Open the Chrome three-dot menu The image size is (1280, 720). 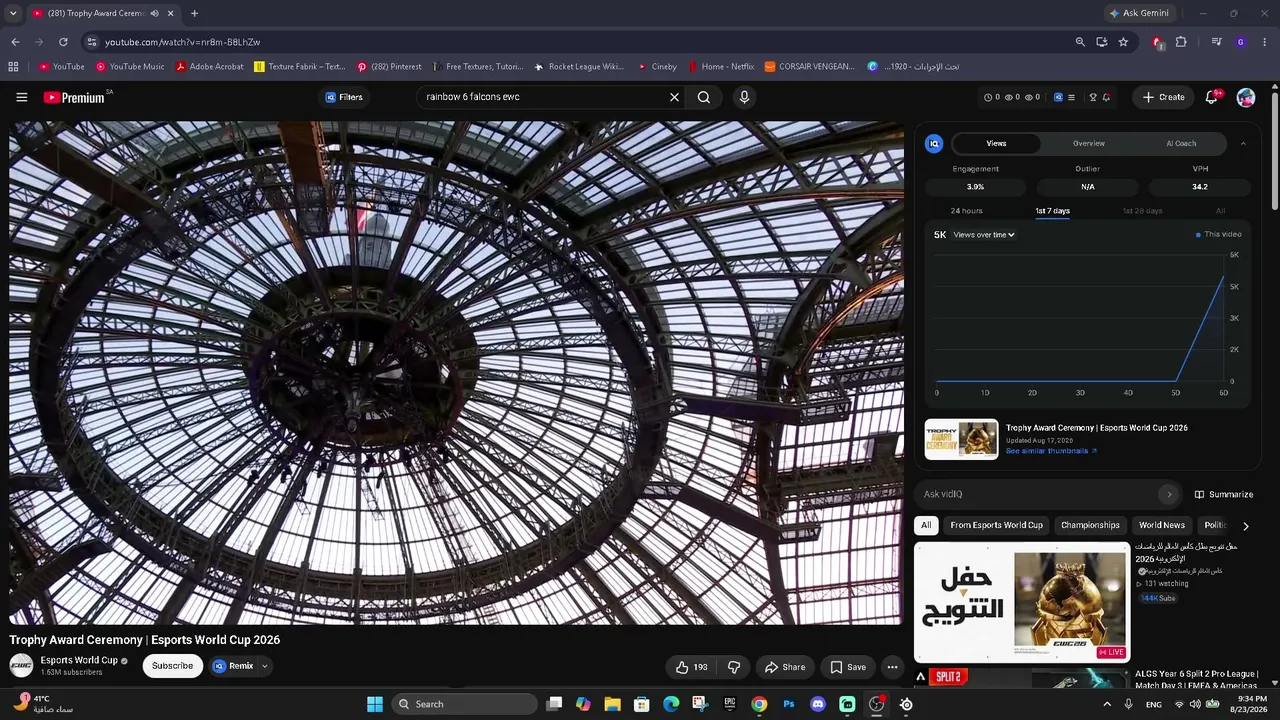(x=1265, y=42)
